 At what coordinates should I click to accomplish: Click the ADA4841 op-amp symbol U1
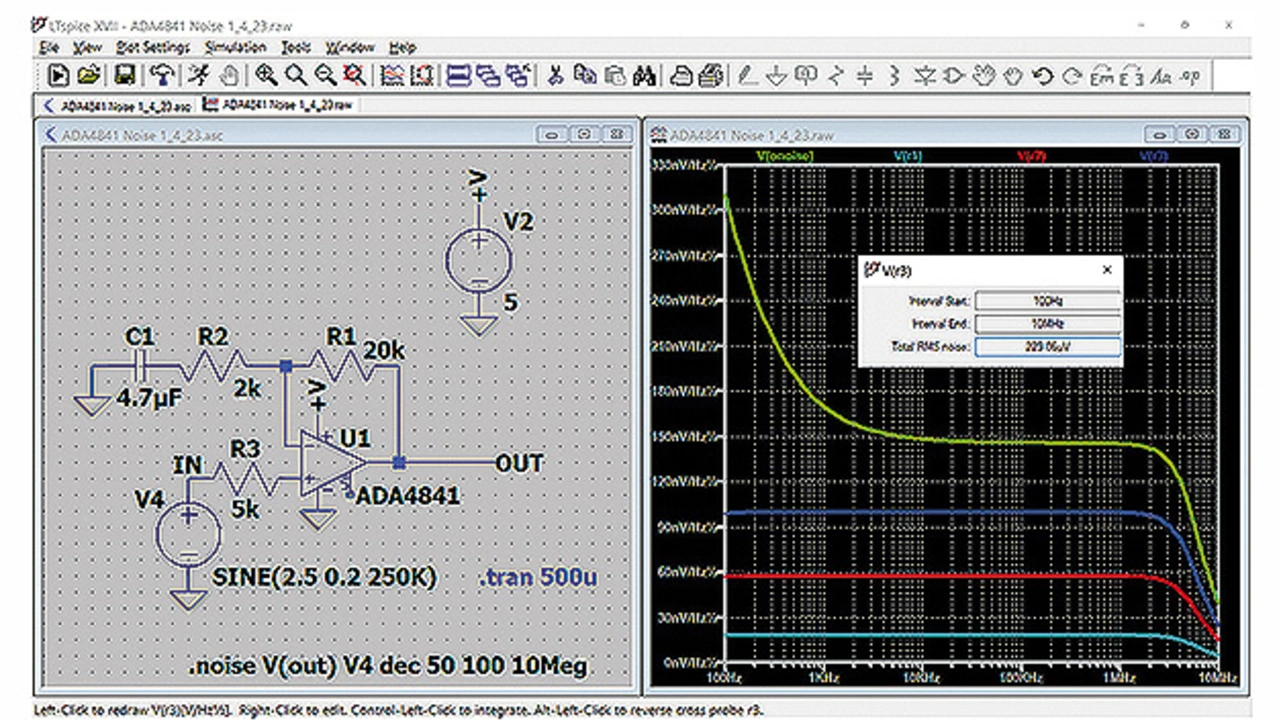325,465
